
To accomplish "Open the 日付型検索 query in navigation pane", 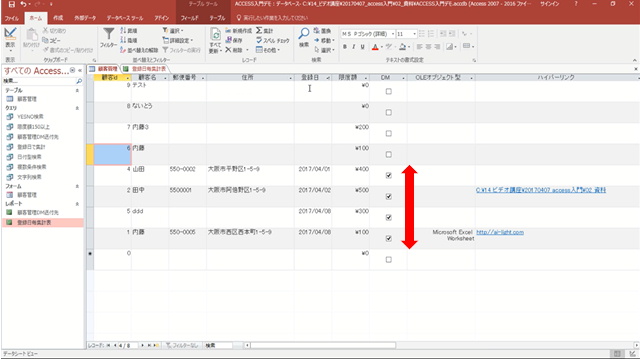I will 29,157.
